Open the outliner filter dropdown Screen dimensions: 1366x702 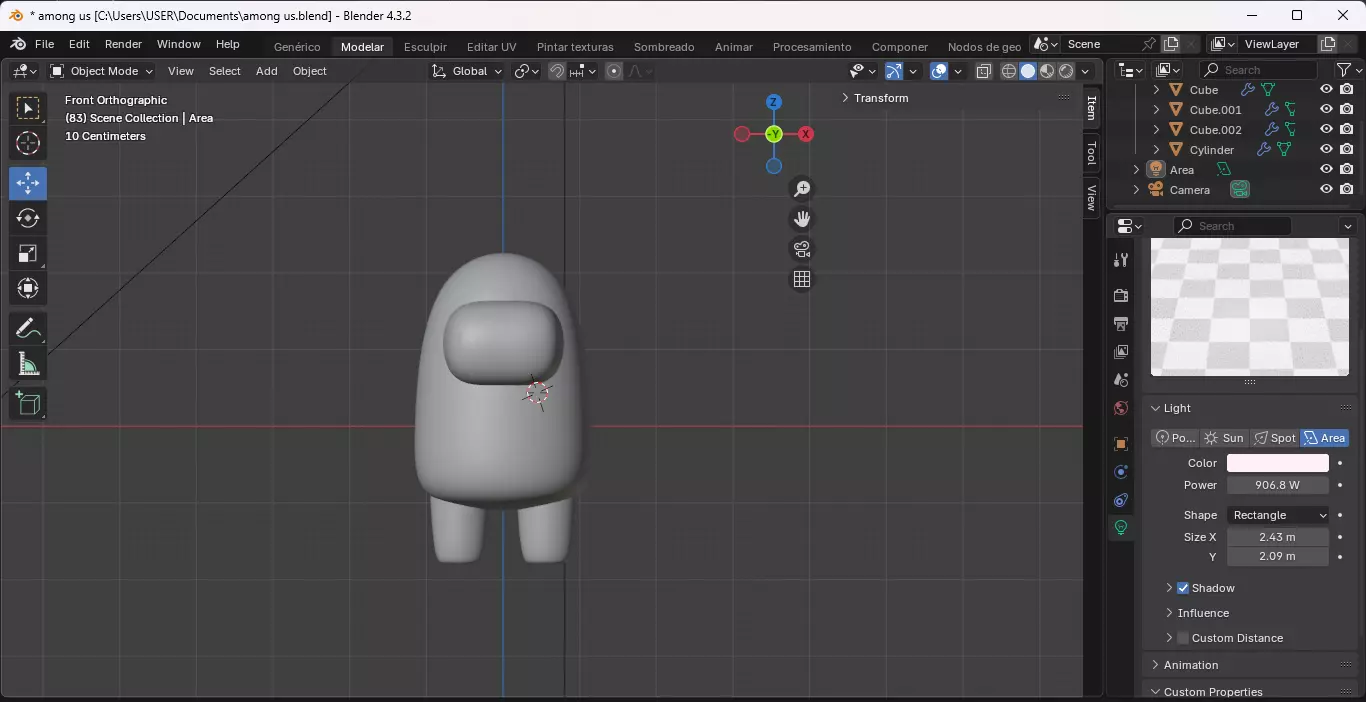click(1349, 70)
